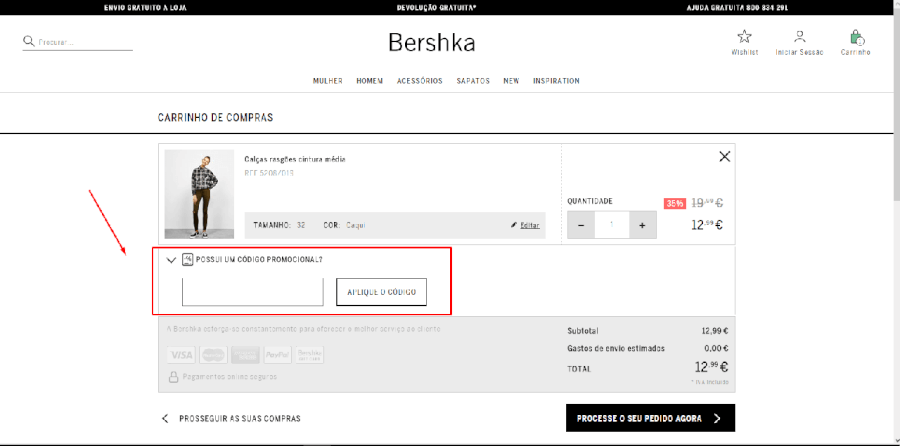Click Envio gratuito a loja banner text
This screenshot has width=900, height=446.
[x=145, y=8]
